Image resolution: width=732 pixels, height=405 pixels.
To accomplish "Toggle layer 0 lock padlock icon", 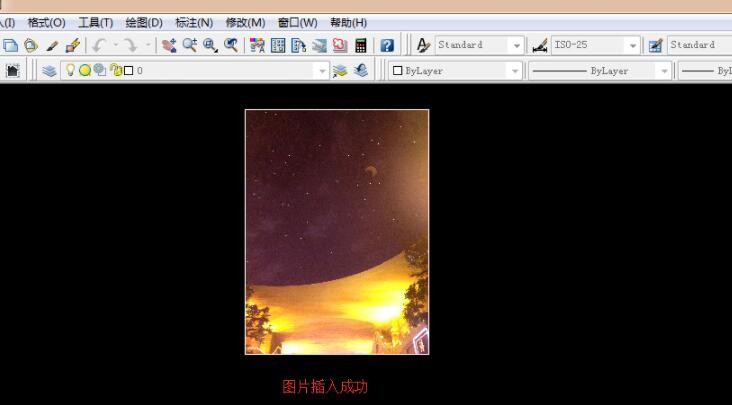I will [x=115, y=71].
